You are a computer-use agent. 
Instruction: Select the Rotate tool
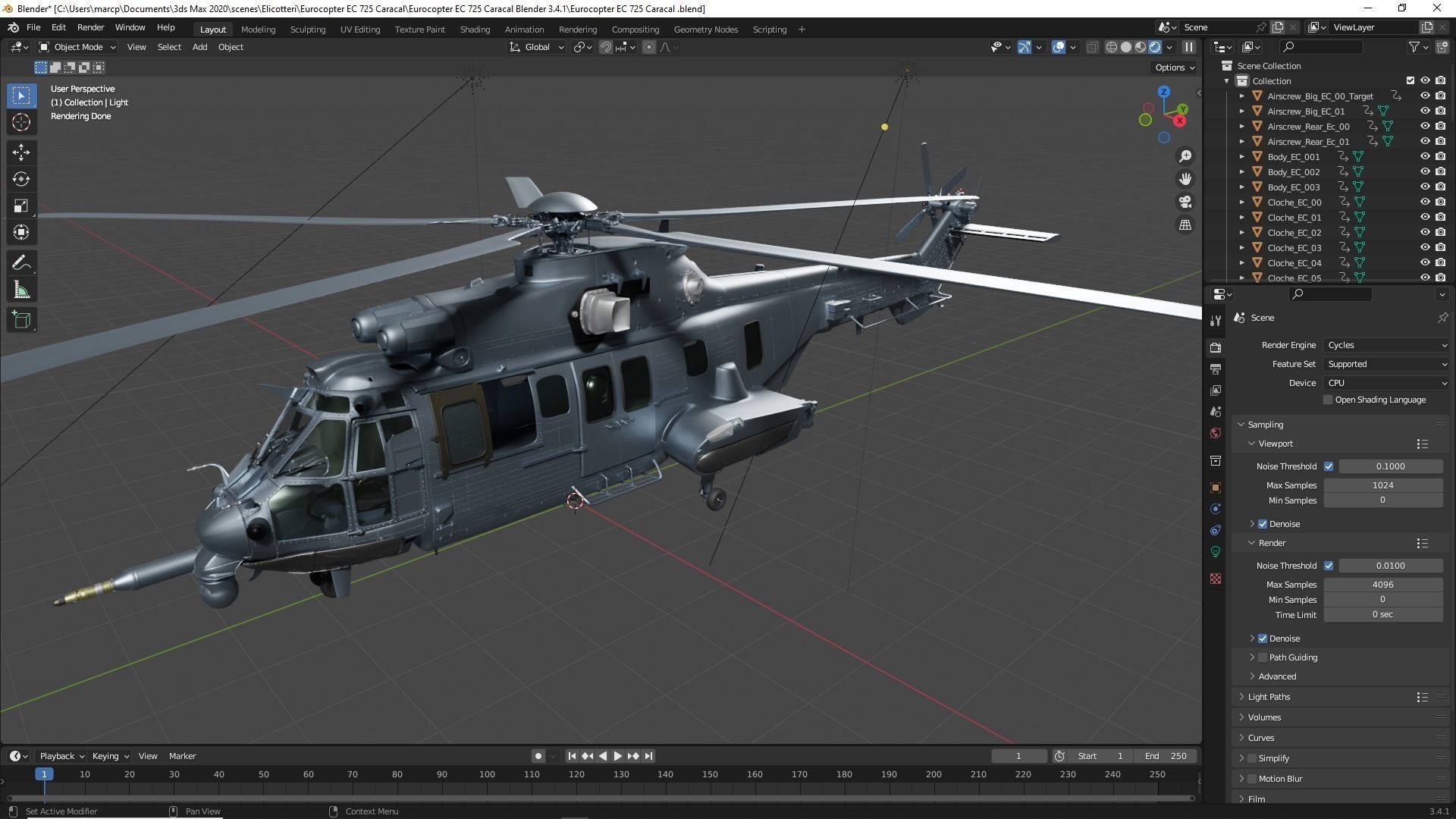(21, 179)
